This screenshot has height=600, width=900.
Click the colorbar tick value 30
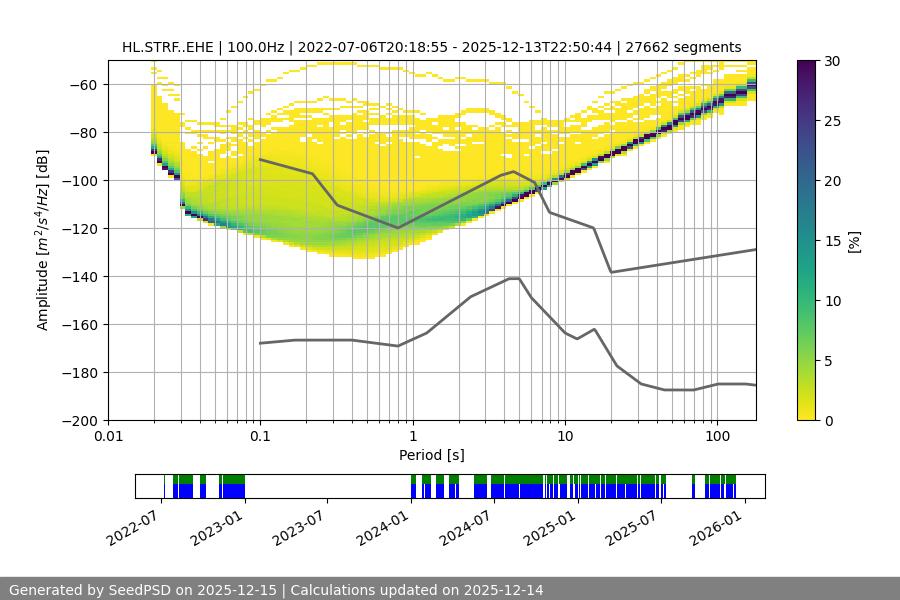pyautogui.click(x=828, y=61)
